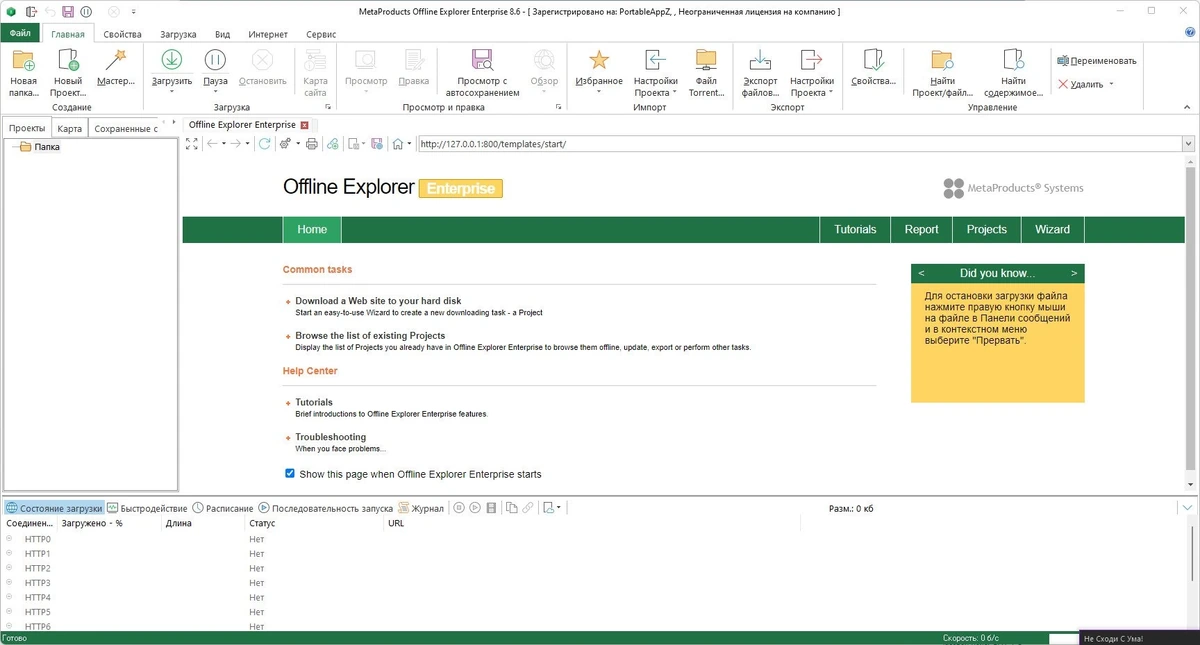
Task: Select the Папка folder in tree
Action: pos(47,147)
